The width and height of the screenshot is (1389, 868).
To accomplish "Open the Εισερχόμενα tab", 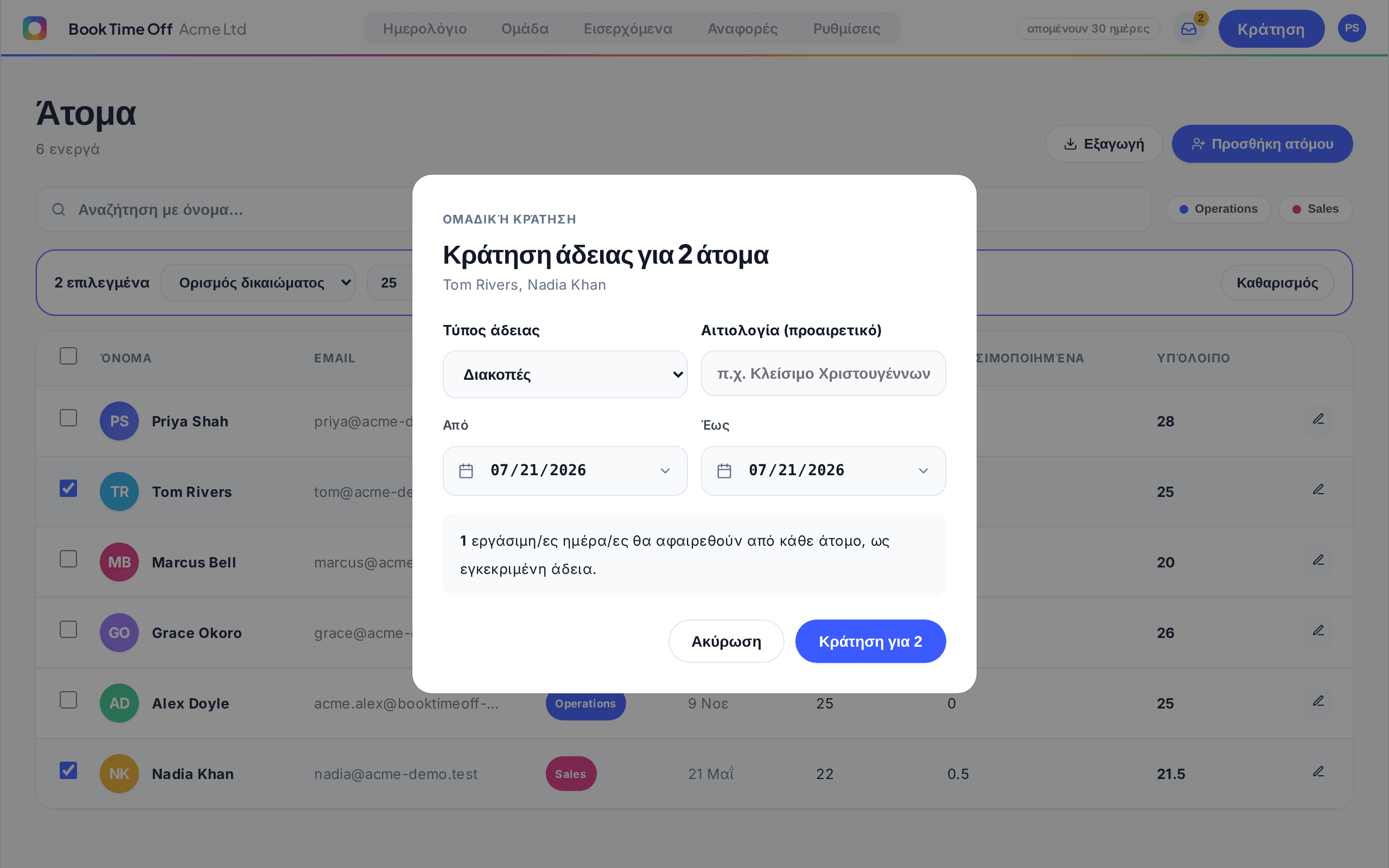I will tap(628, 29).
